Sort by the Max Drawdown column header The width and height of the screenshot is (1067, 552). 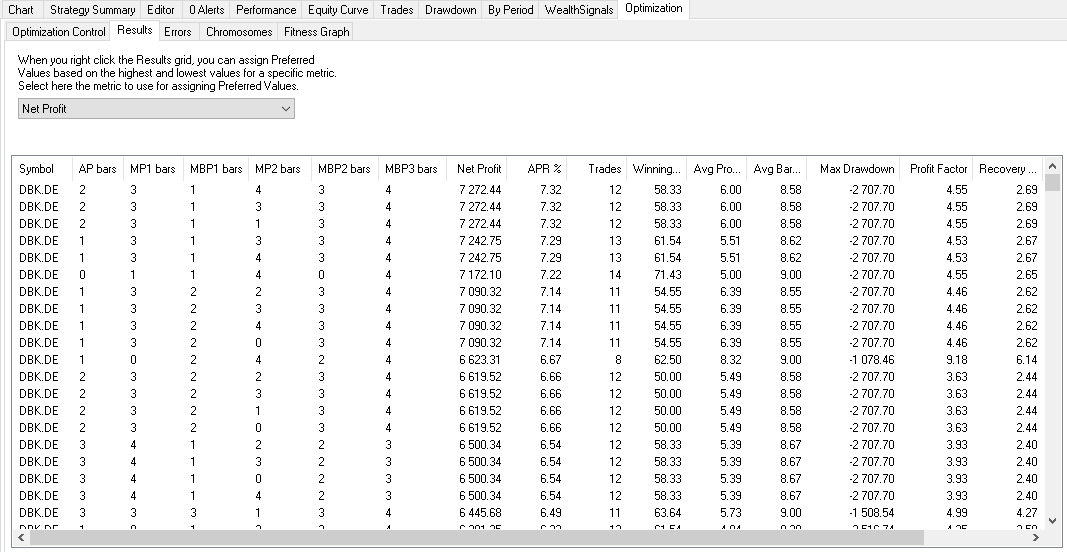coord(856,169)
